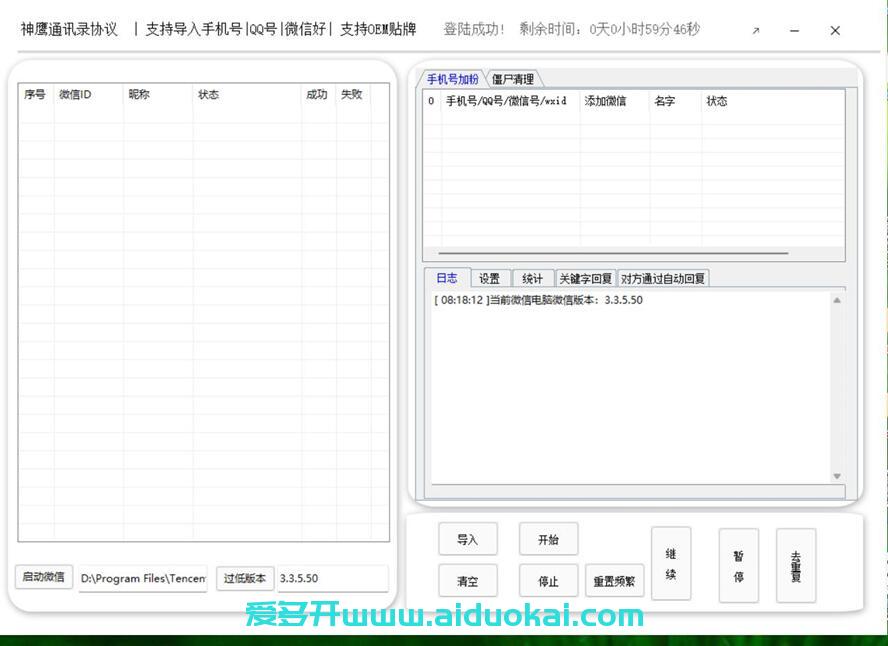
Task: Click the restore-window arrow icon in title bar
Action: 755,31
